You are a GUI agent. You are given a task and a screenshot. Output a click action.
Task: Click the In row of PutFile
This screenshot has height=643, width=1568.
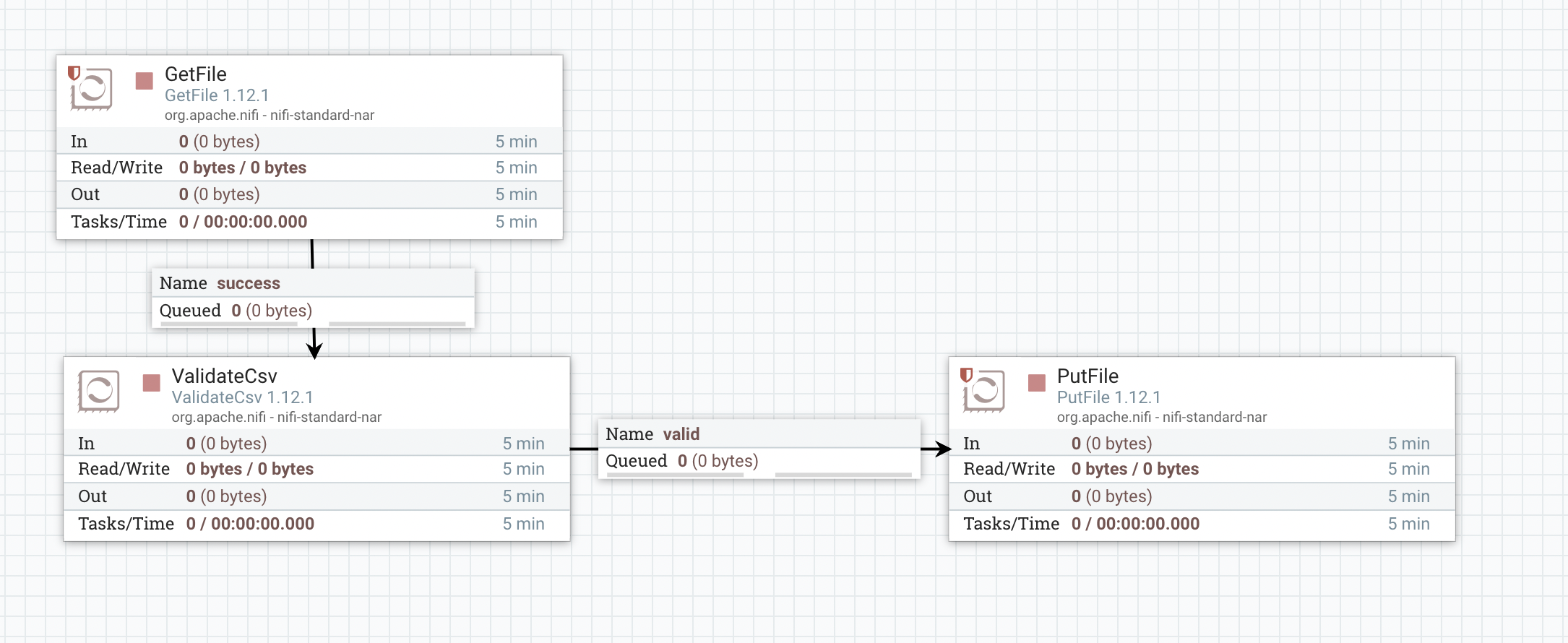pyautogui.click(x=1202, y=444)
